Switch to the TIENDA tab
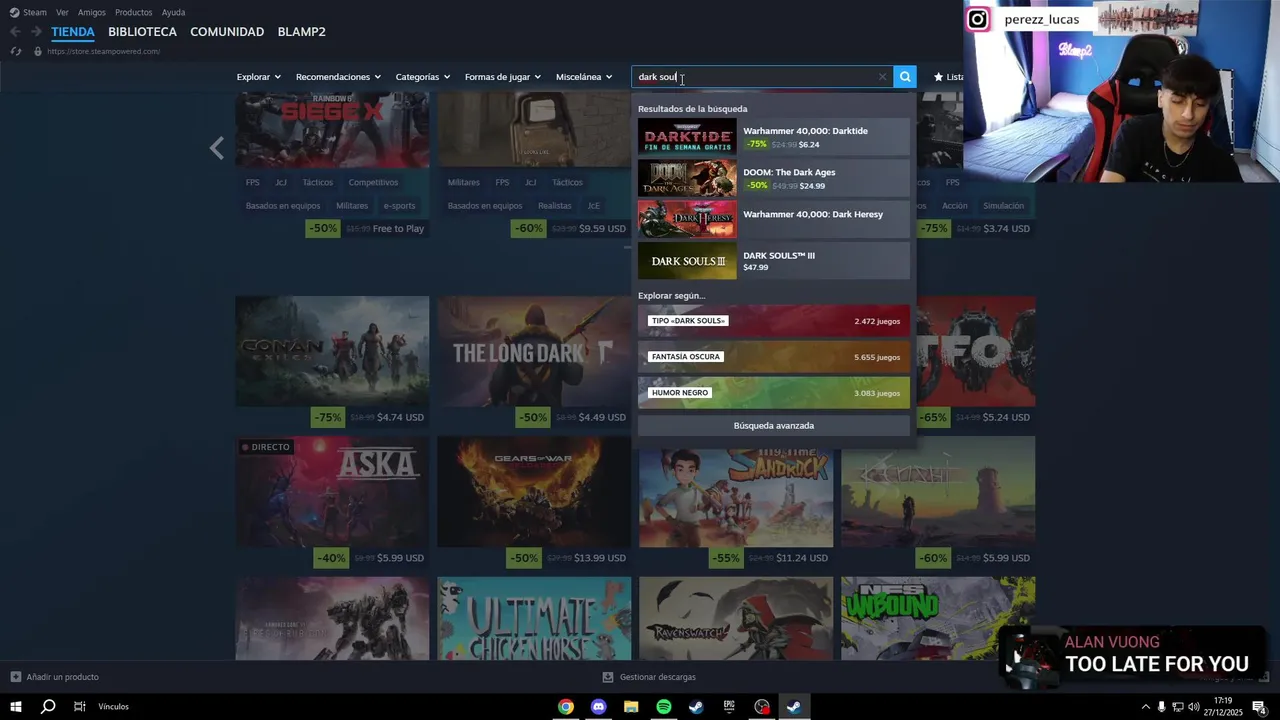The image size is (1280, 720). pyautogui.click(x=73, y=32)
